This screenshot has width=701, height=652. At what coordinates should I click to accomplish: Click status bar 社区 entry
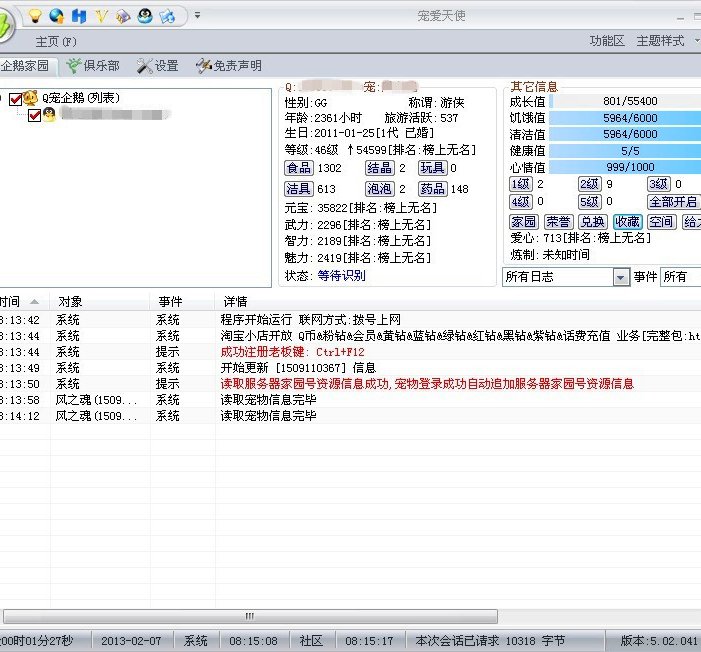[311, 641]
